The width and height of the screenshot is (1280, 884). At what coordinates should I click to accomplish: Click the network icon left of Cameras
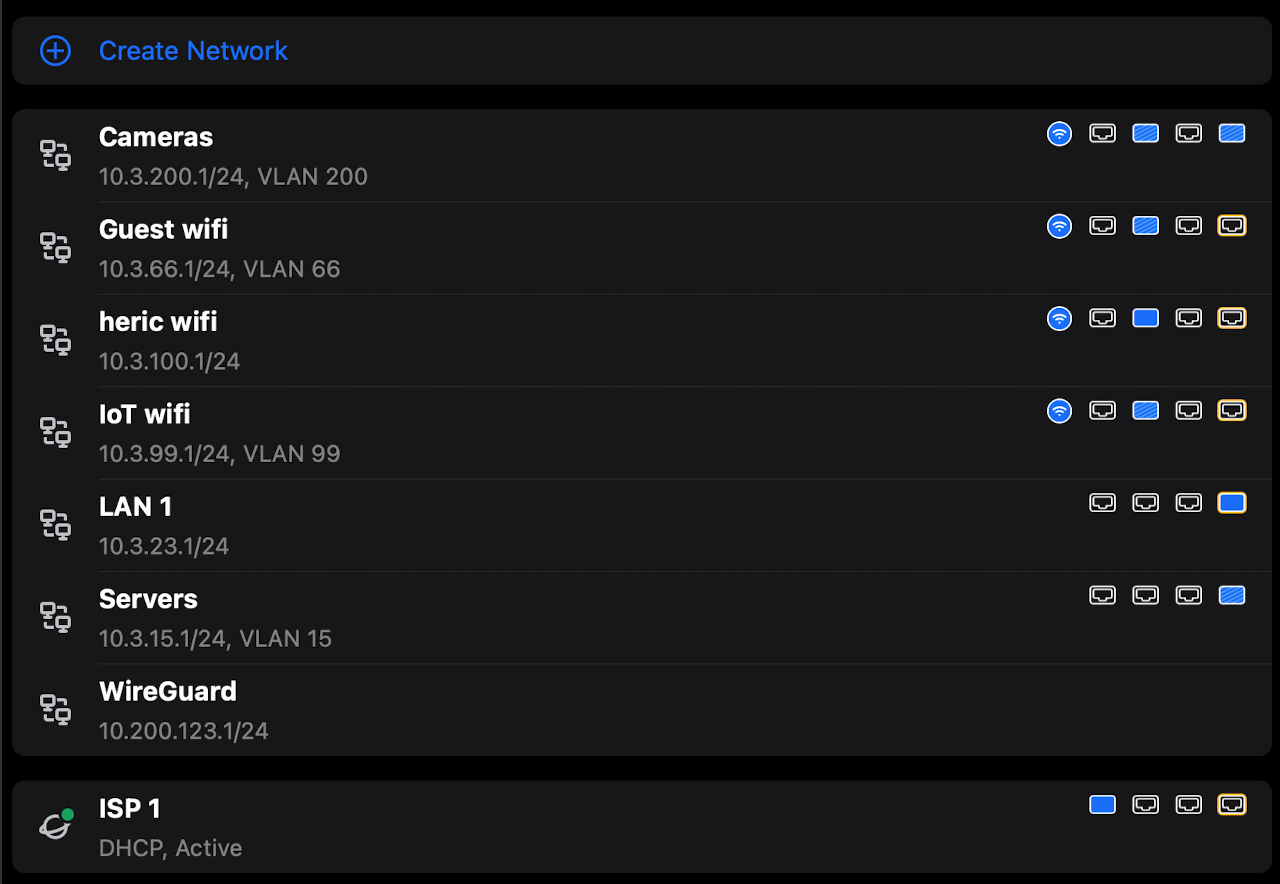tap(55, 155)
